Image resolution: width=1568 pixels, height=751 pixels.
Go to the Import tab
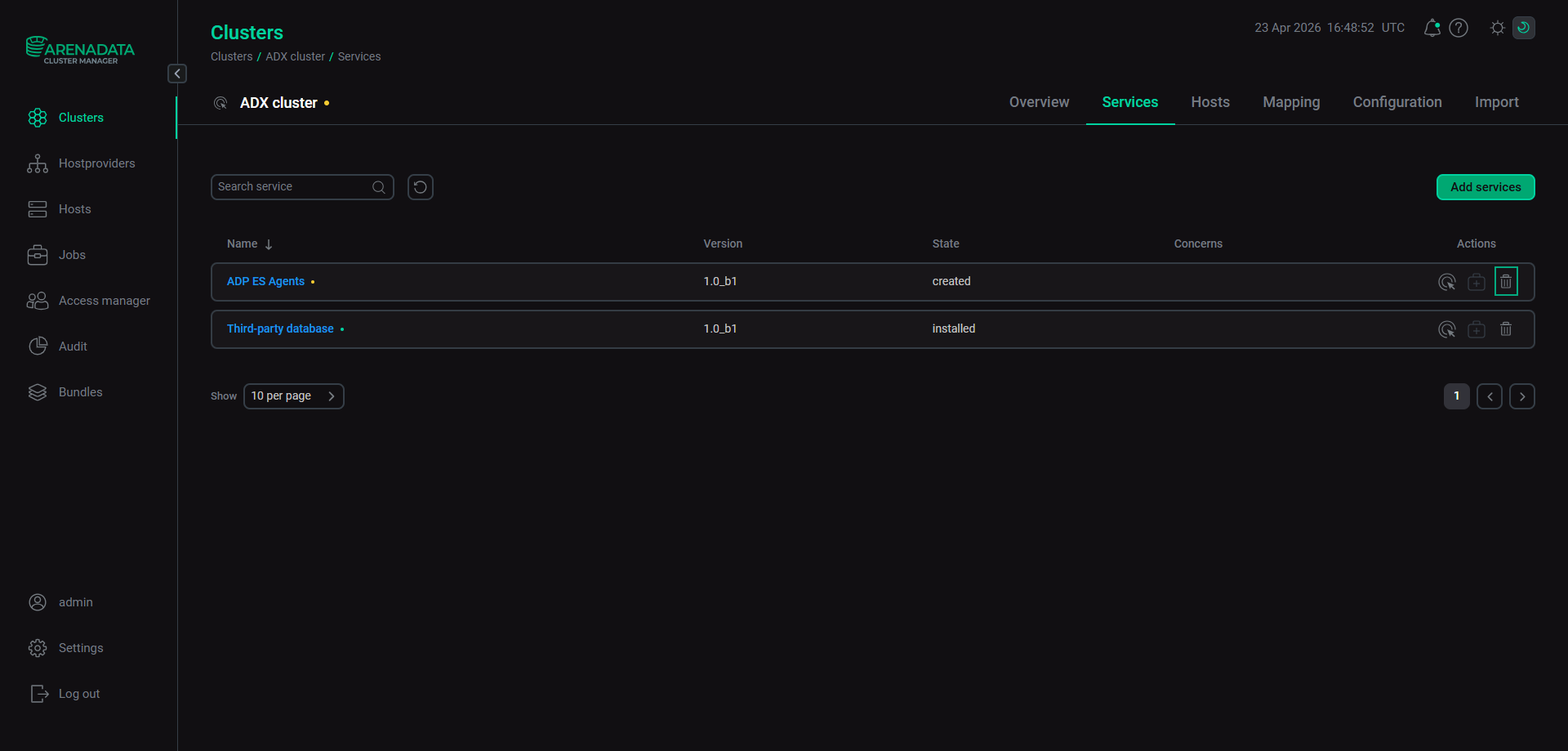click(x=1497, y=102)
